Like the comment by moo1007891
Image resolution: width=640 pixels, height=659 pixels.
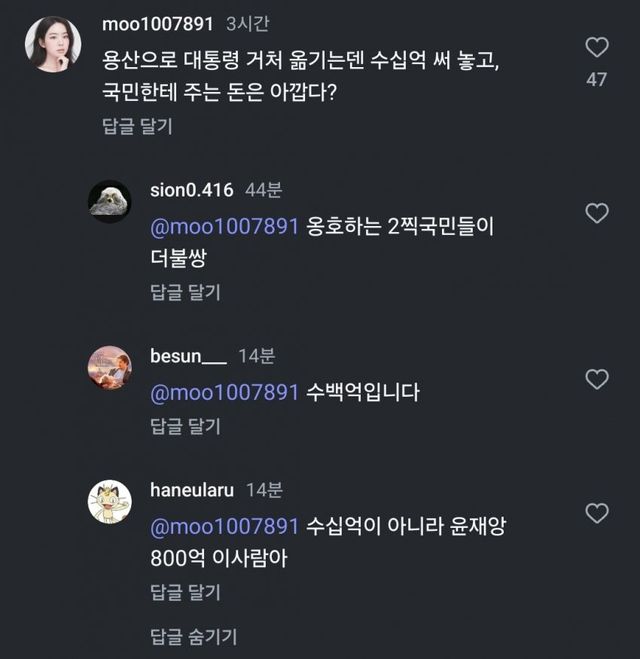point(596,47)
